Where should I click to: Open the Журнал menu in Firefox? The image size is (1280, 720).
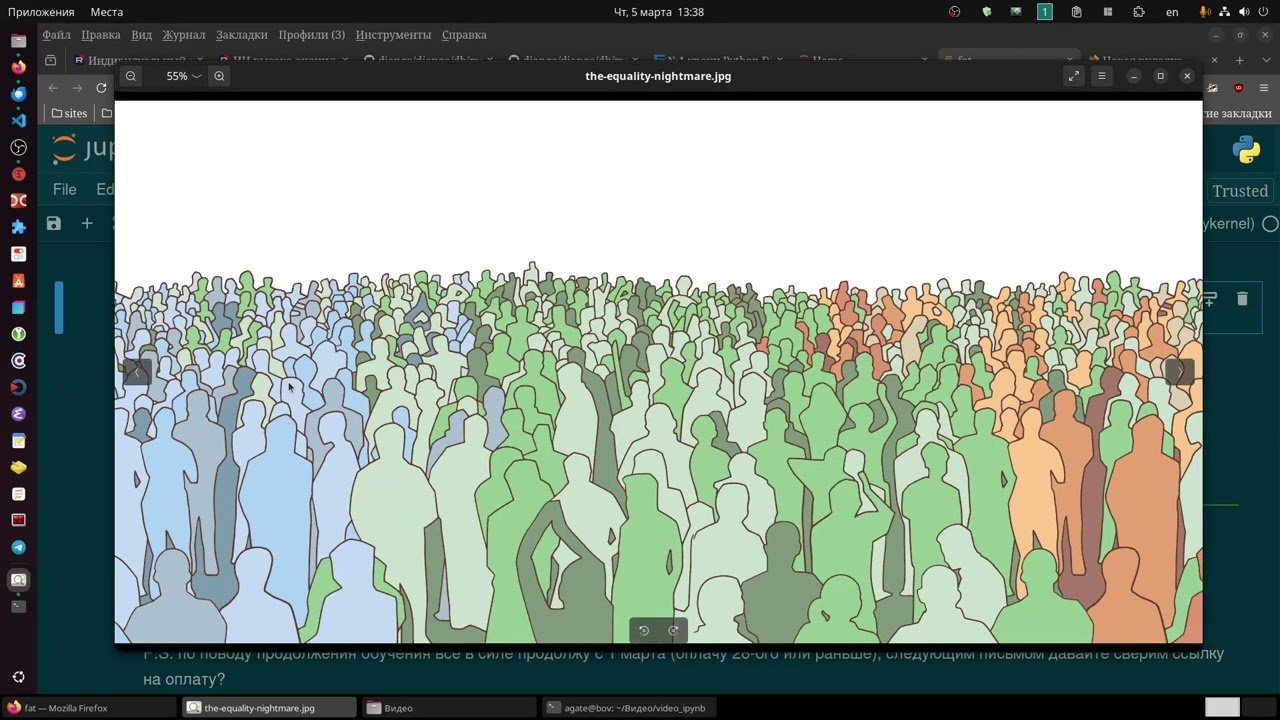184,35
